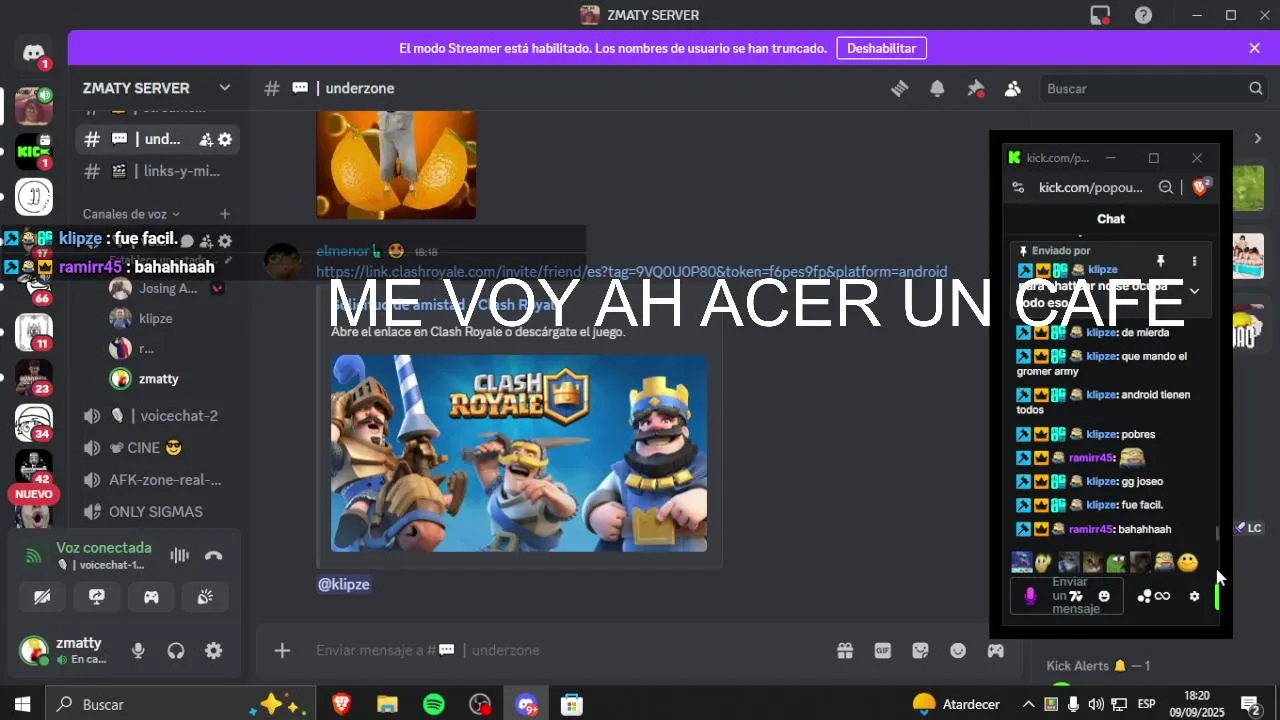The width and height of the screenshot is (1280, 720).
Task: Join the voicechat-2 voice channel
Action: [157, 416]
